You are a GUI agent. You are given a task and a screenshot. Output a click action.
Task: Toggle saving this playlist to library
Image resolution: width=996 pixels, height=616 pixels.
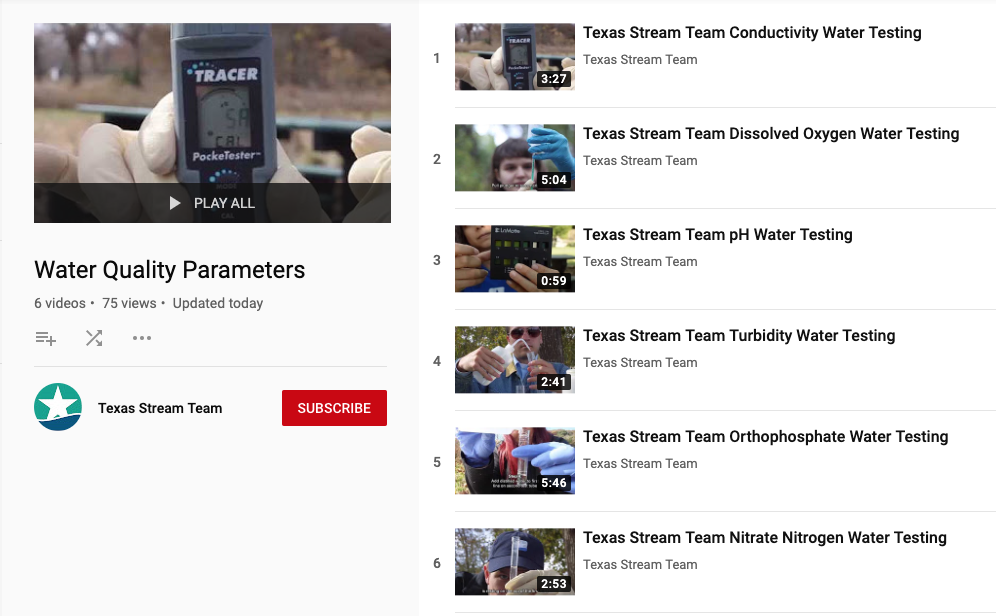coord(46,338)
